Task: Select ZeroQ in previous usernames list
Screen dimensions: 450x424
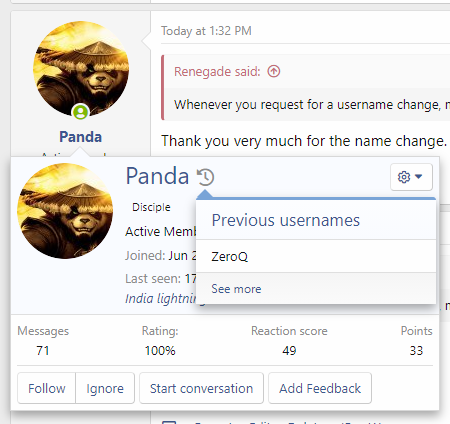Action: tap(230, 256)
